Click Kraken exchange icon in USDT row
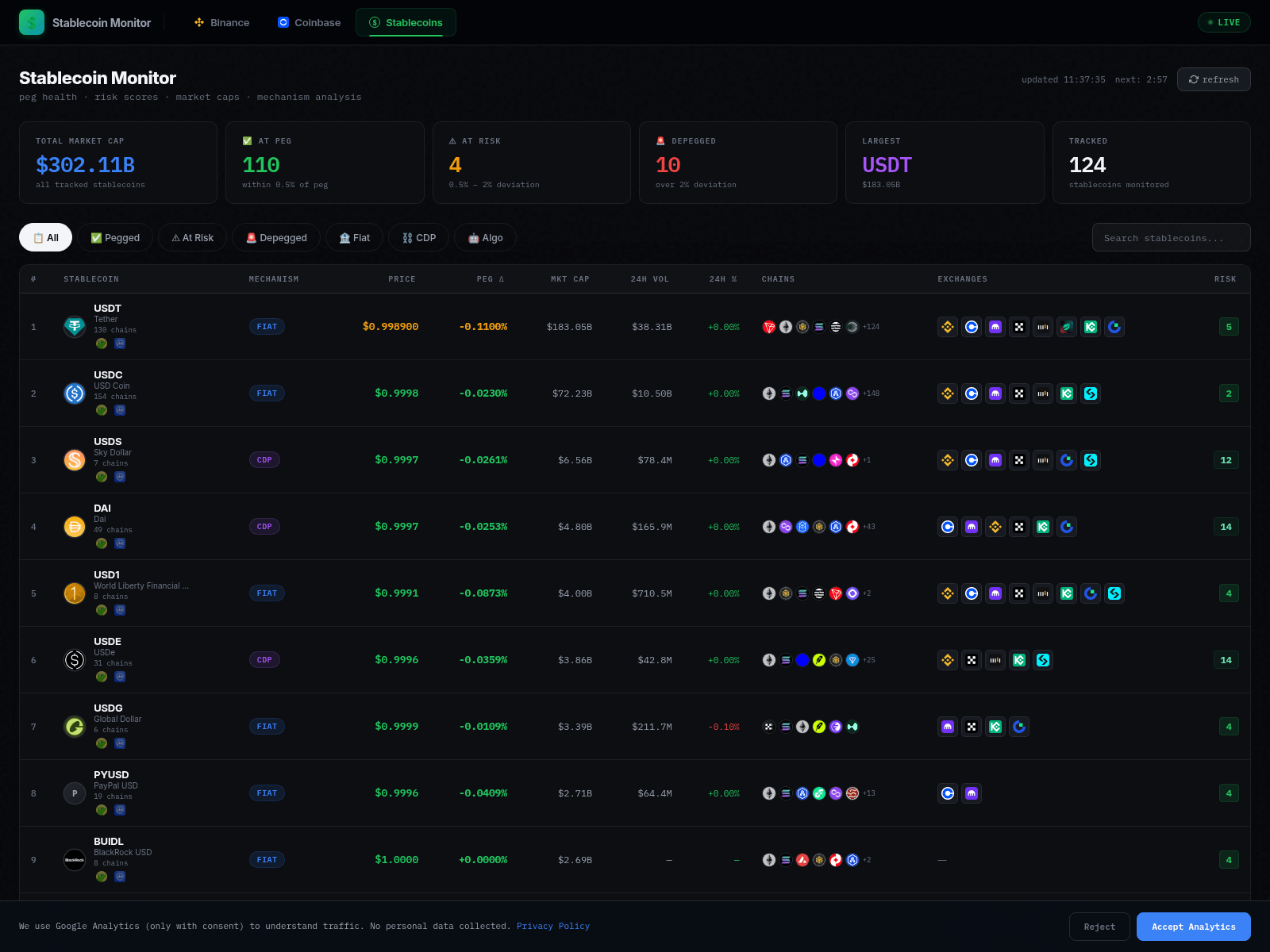 coord(995,327)
